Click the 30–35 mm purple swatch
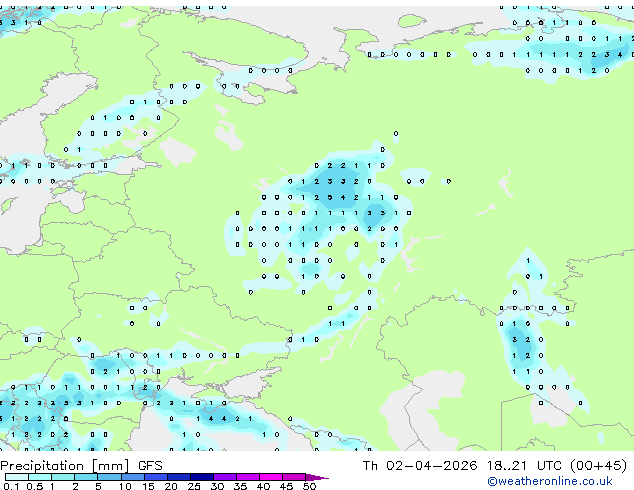The image size is (634, 490). pos(225,477)
